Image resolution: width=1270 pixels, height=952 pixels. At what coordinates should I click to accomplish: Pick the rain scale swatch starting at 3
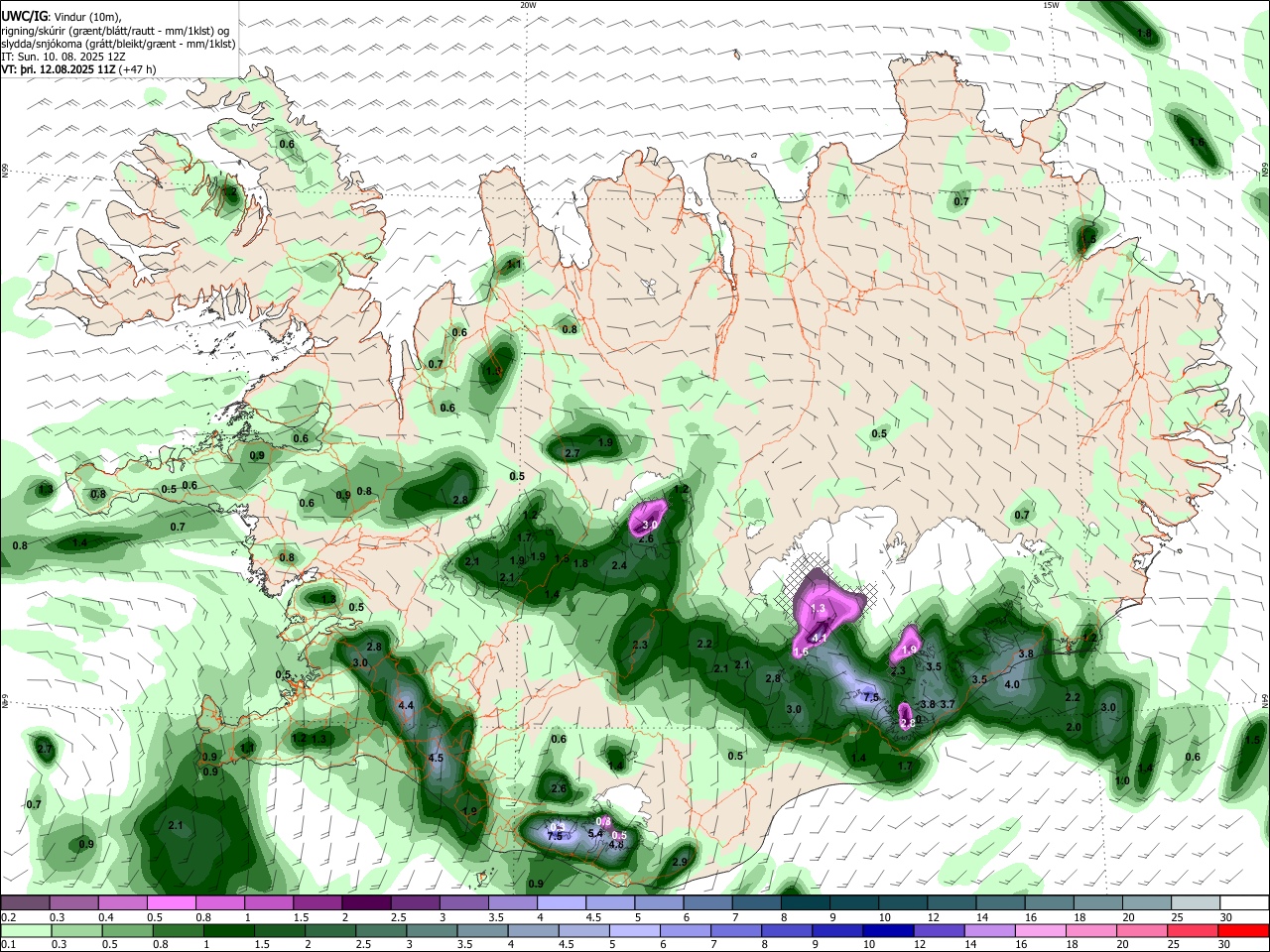pos(432,930)
